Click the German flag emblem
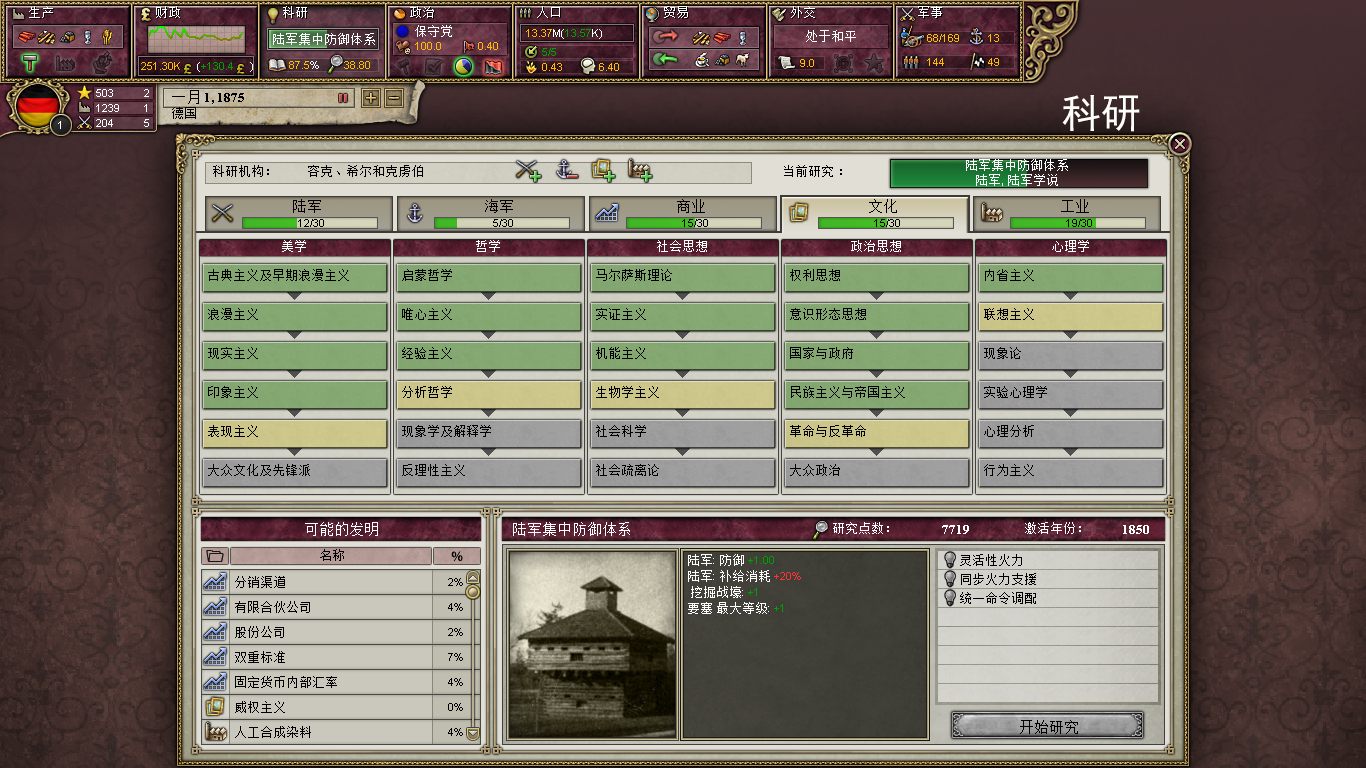1366x768 pixels. point(40,105)
